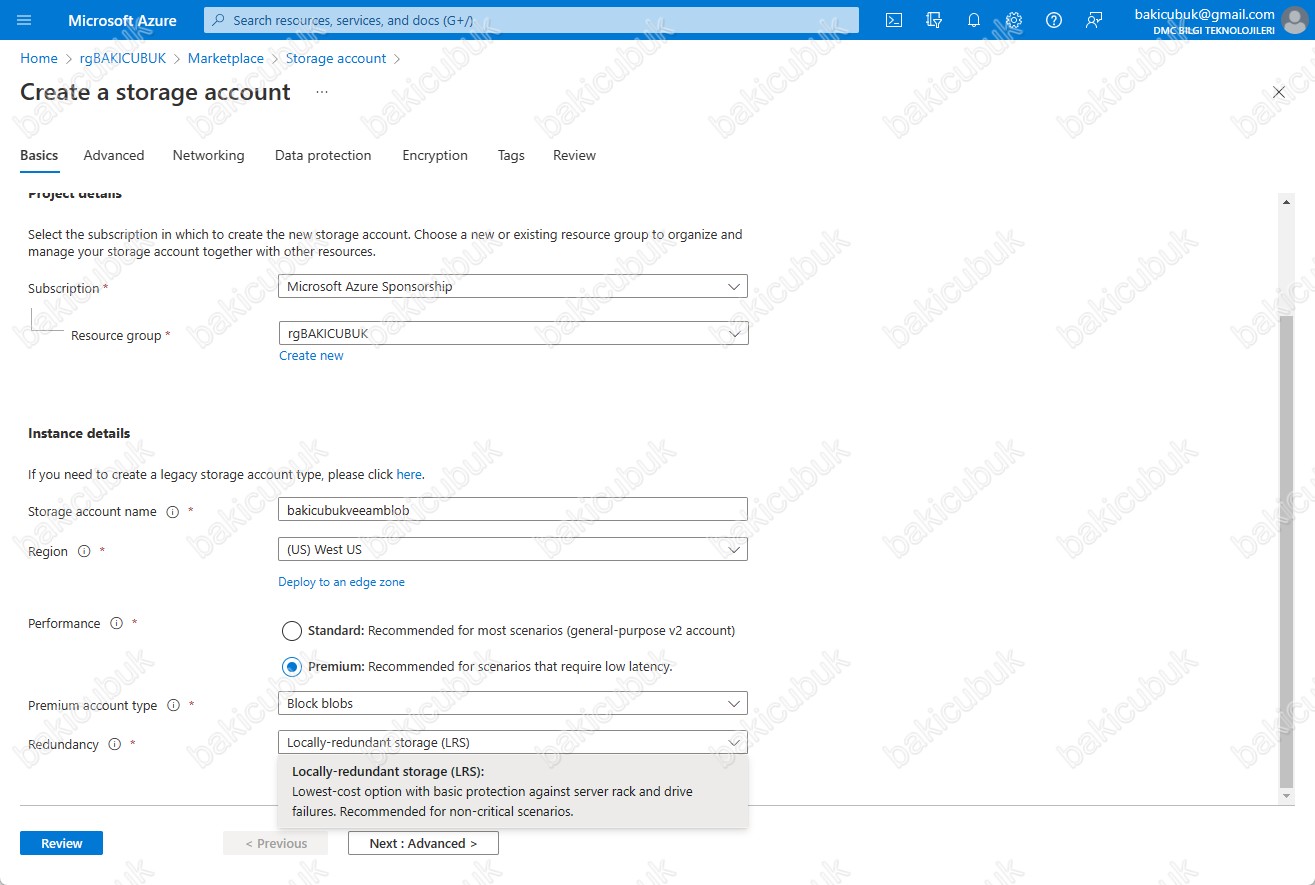1315x885 pixels.
Task: Open the Redundancy dropdown
Action: point(513,743)
